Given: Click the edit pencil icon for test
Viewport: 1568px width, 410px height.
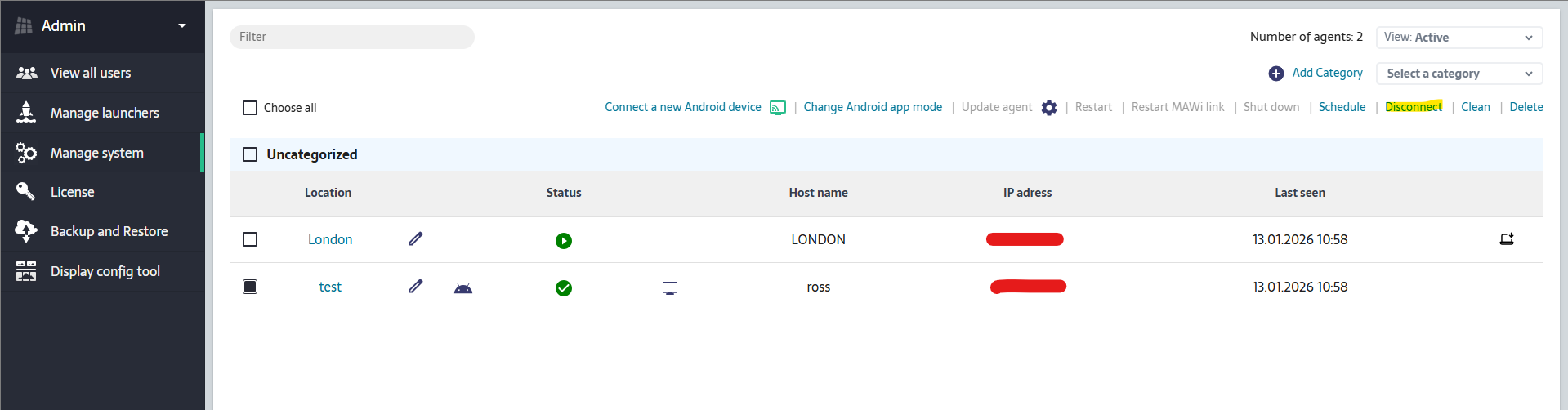Looking at the screenshot, I should (415, 286).
